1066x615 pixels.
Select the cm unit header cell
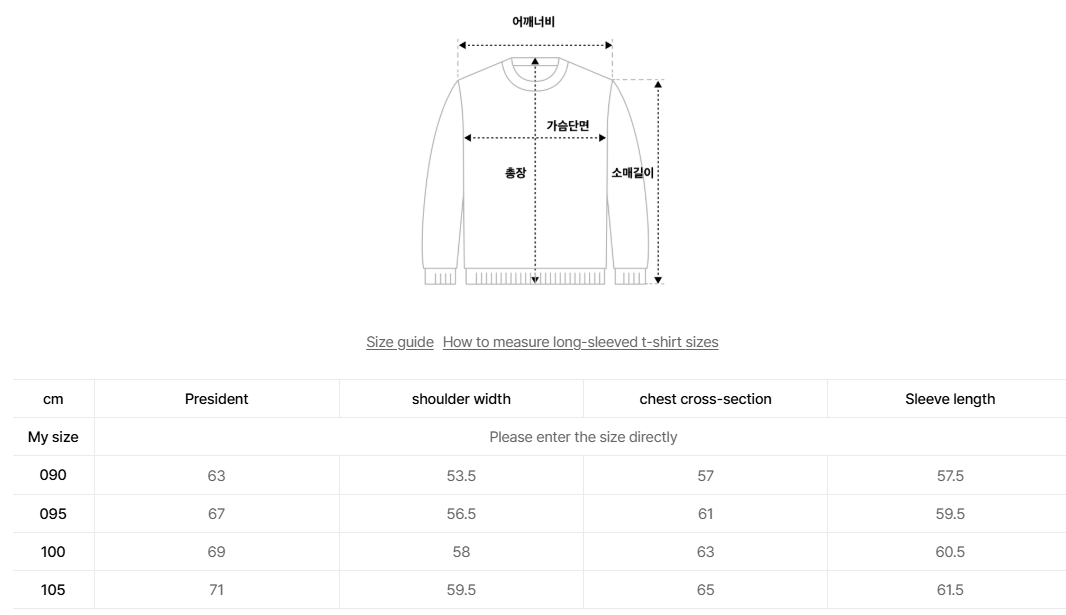coord(53,398)
